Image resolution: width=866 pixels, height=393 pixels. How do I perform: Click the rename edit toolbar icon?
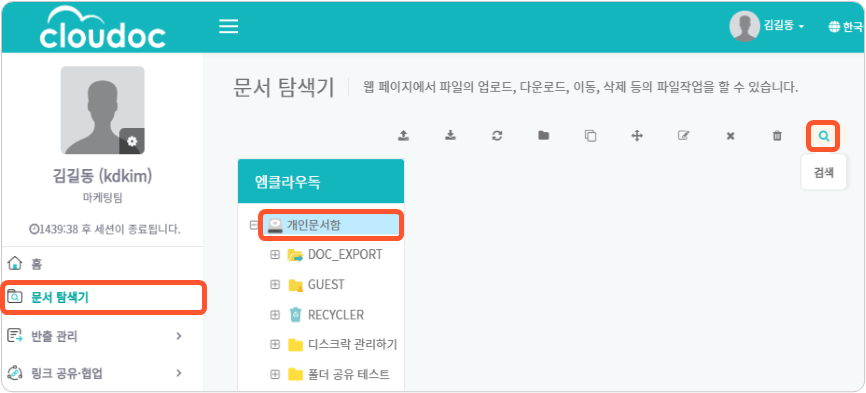684,136
